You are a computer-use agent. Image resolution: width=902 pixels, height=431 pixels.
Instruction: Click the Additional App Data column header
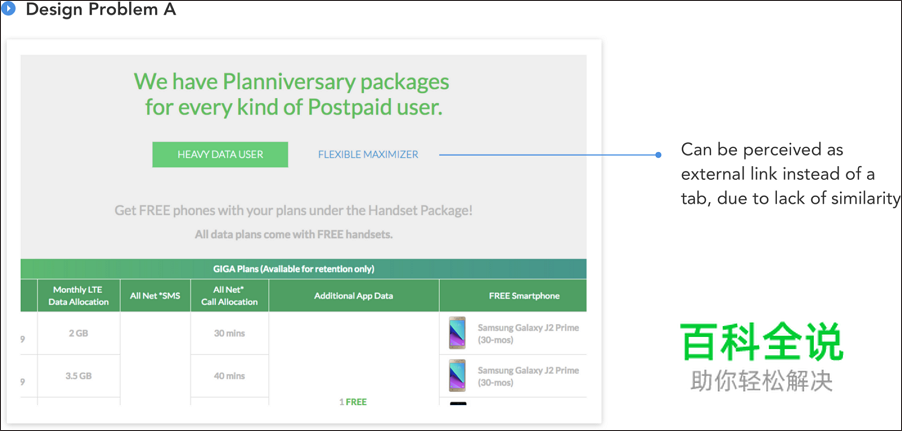pos(353,296)
